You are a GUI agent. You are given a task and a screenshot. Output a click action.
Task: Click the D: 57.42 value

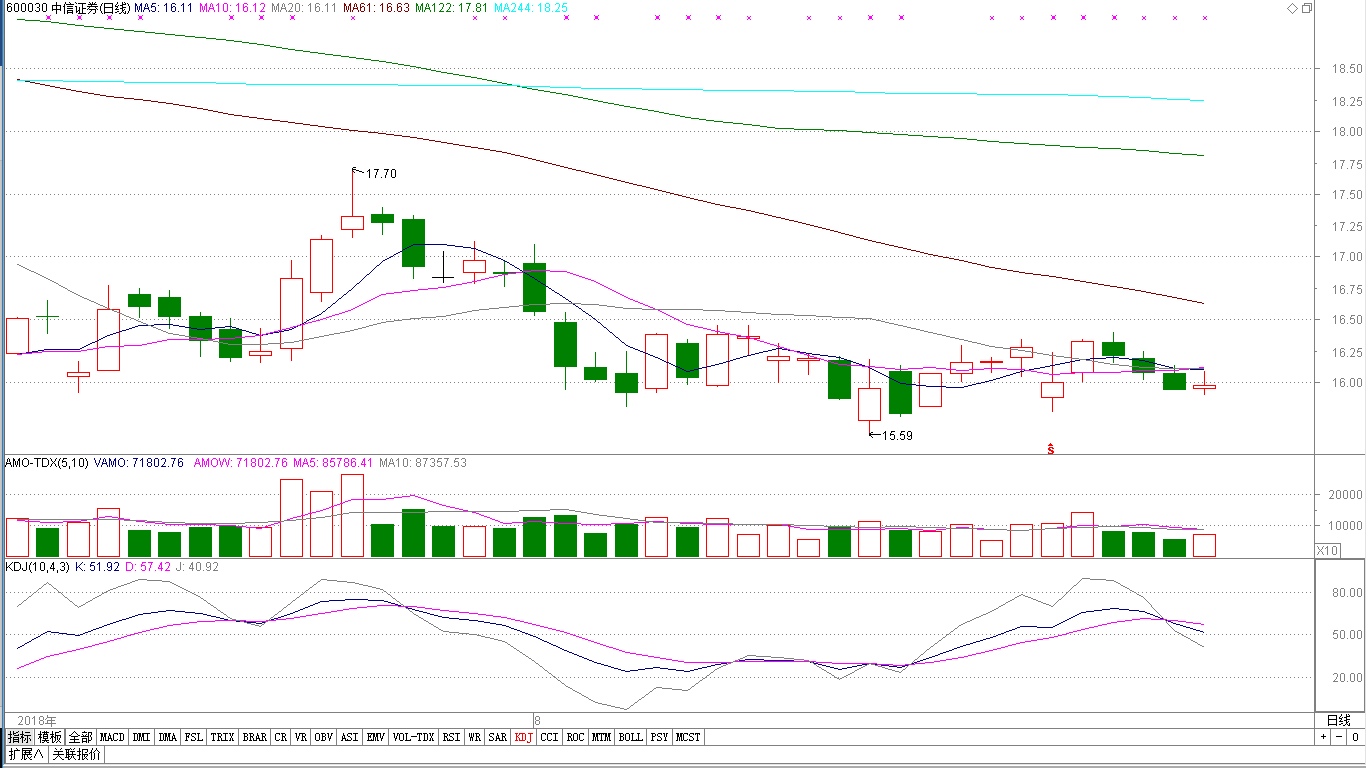click(147, 567)
